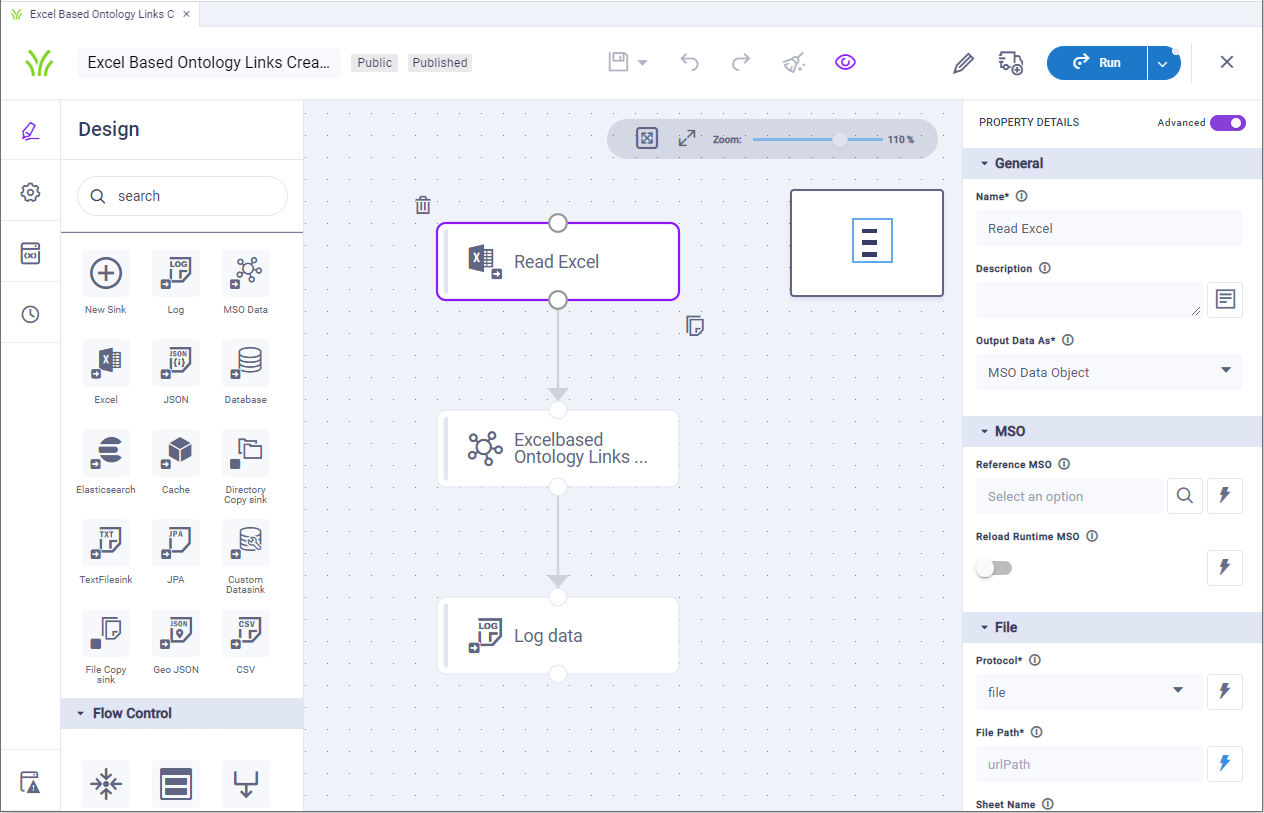1264x813 pixels.
Task: Select the Excel Based Ontology Links browser tab
Action: pos(100,14)
